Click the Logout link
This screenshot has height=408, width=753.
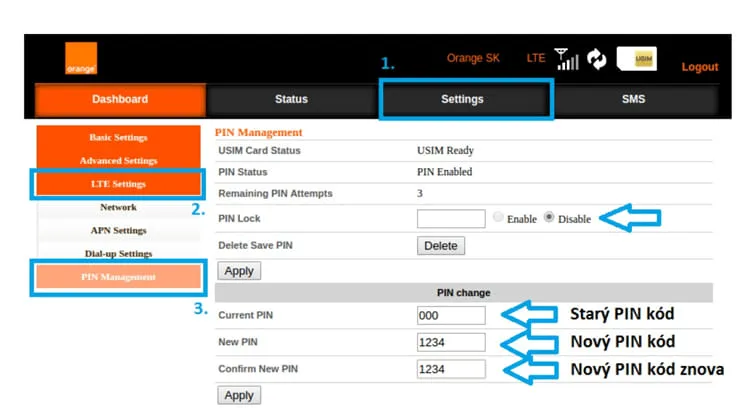click(700, 67)
